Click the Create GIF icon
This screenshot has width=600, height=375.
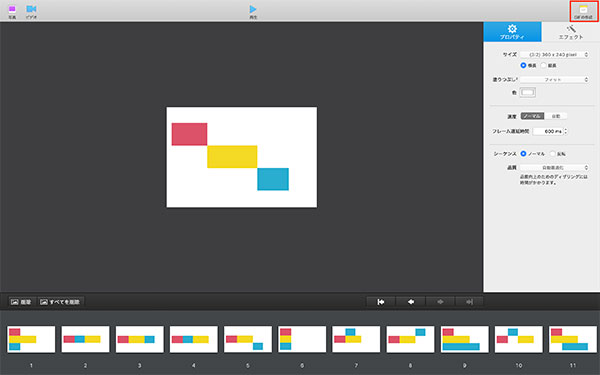[583, 10]
